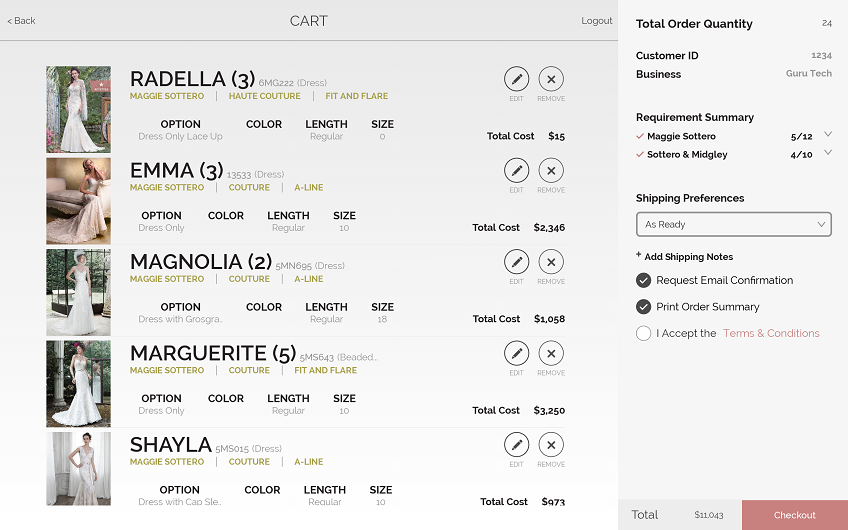Edit the Marguerite dress order
848x530 pixels.
[516, 353]
